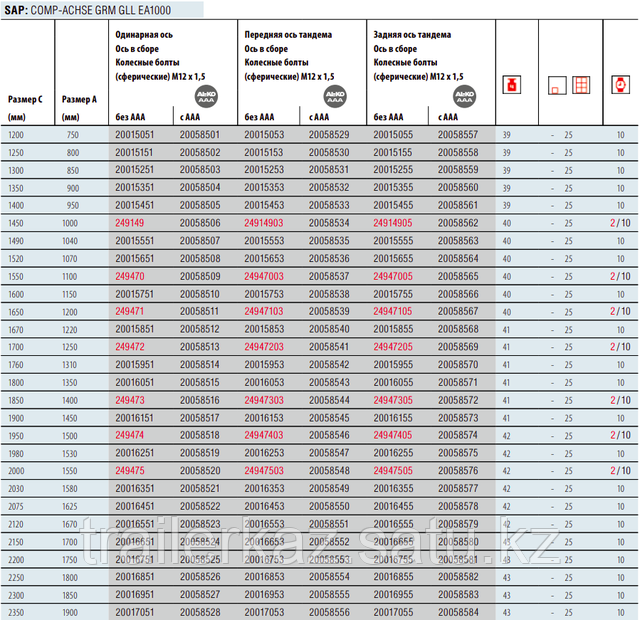The image size is (640, 620).
Task: Select red part number 24914903
Action: click(x=264, y=223)
